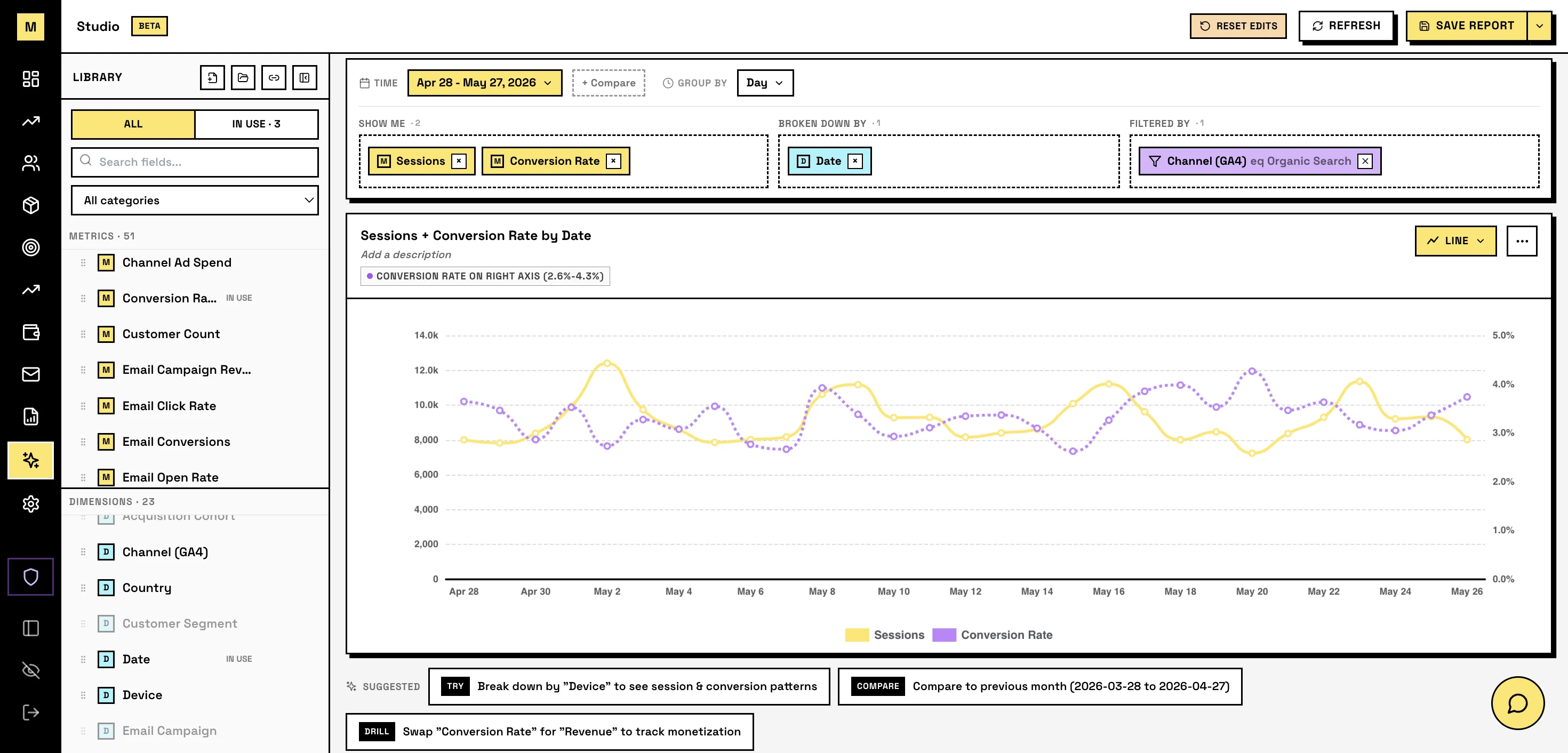Open the product cube sidebar icon

pyautogui.click(x=30, y=205)
